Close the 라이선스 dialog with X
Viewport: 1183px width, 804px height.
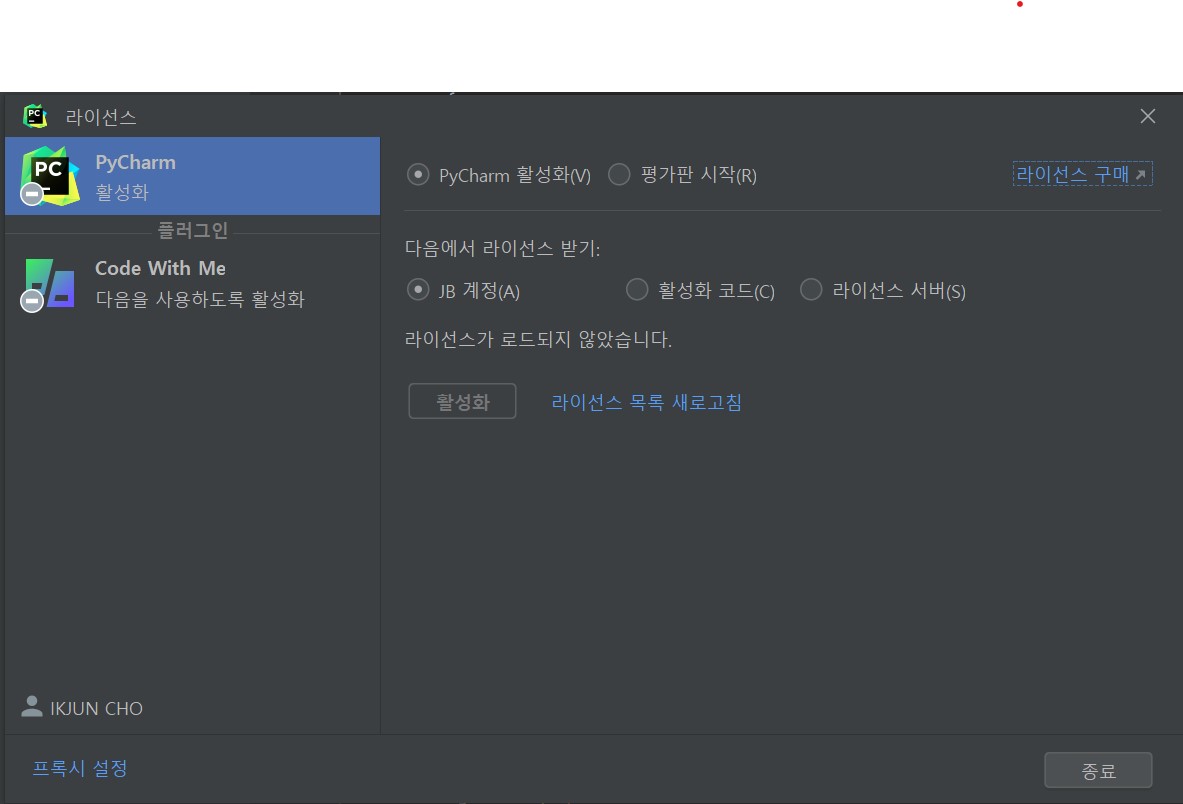click(1148, 116)
